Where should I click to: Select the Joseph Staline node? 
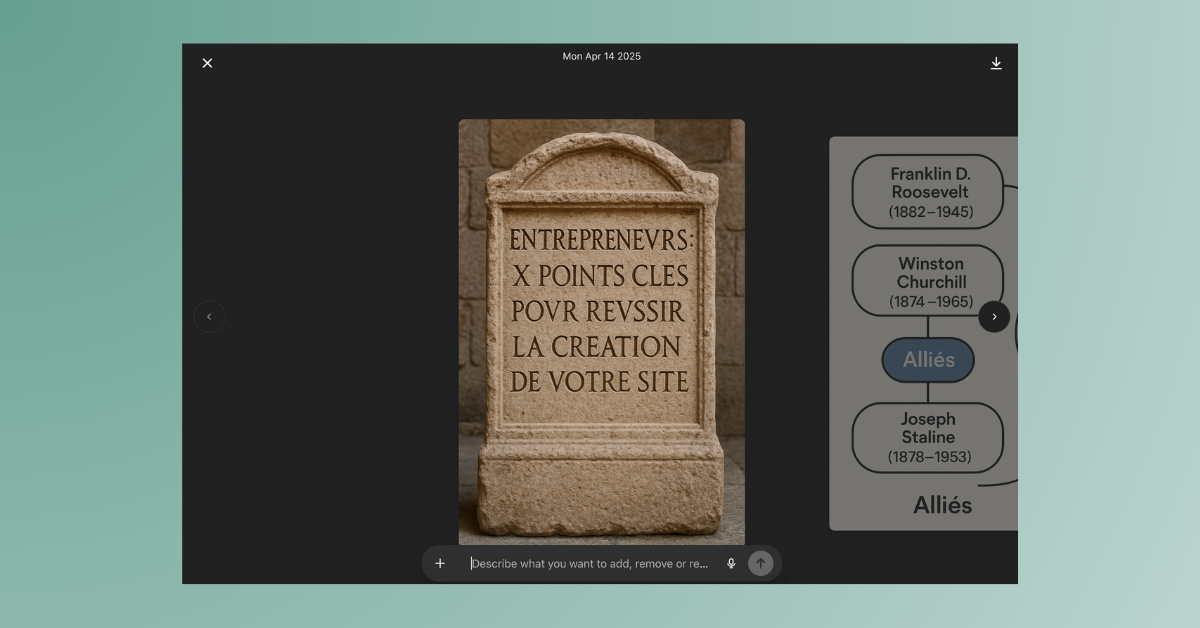click(x=927, y=437)
